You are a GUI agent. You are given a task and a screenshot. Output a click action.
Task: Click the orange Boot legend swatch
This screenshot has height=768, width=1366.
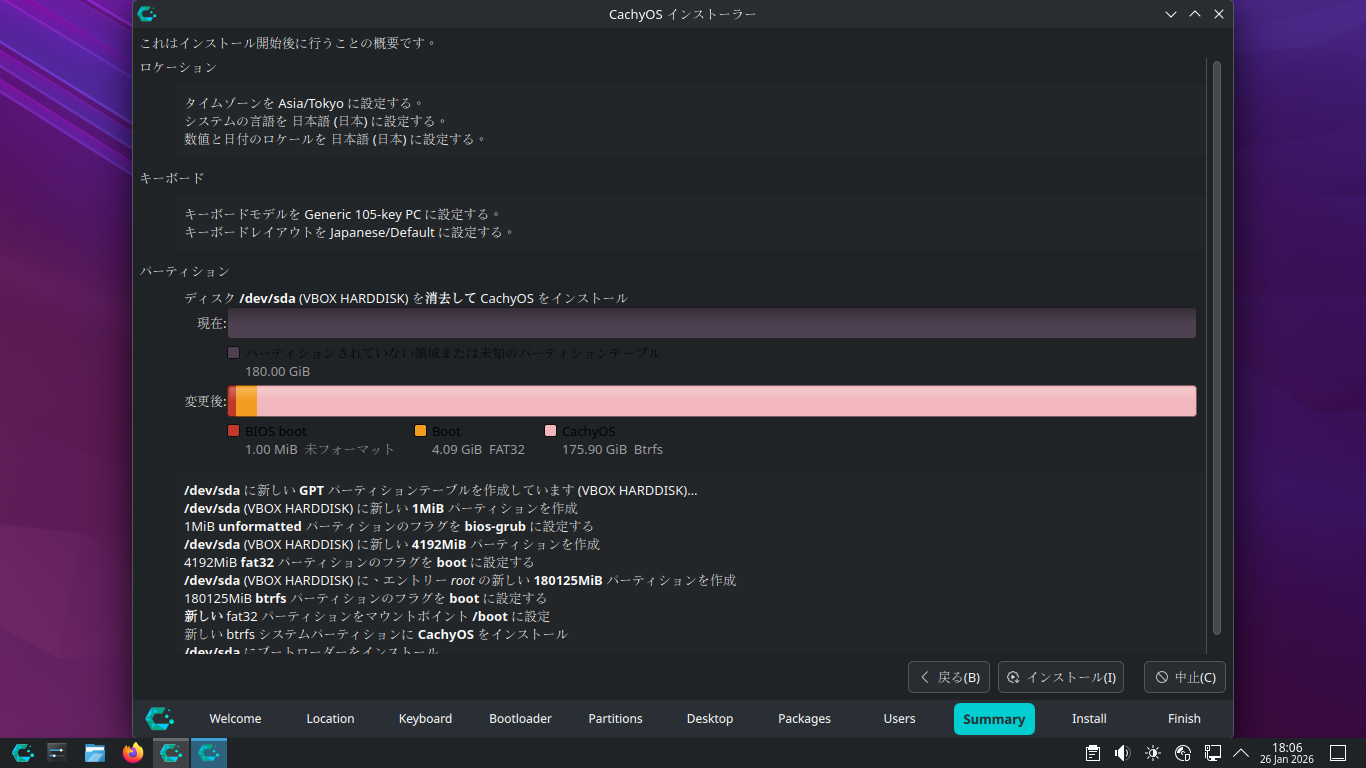[420, 431]
